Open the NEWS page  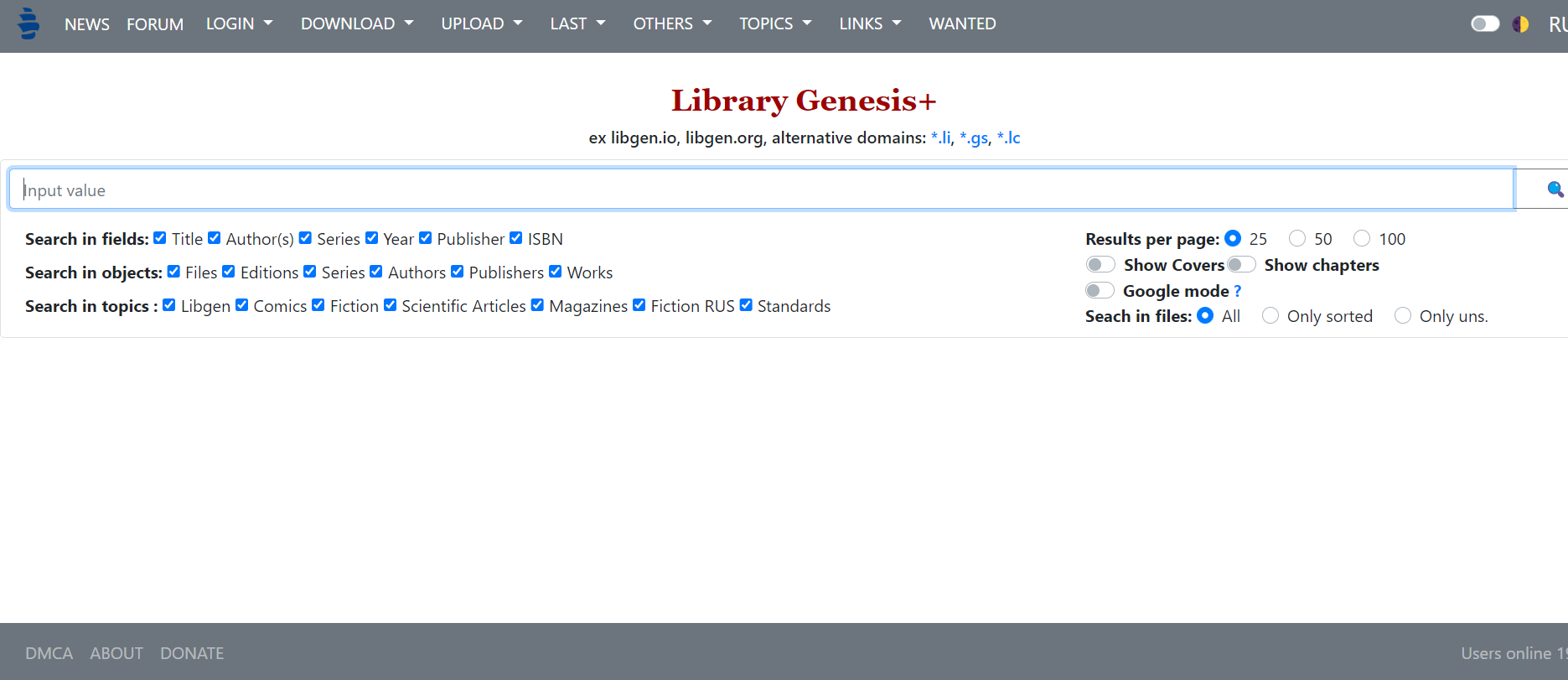tap(87, 24)
